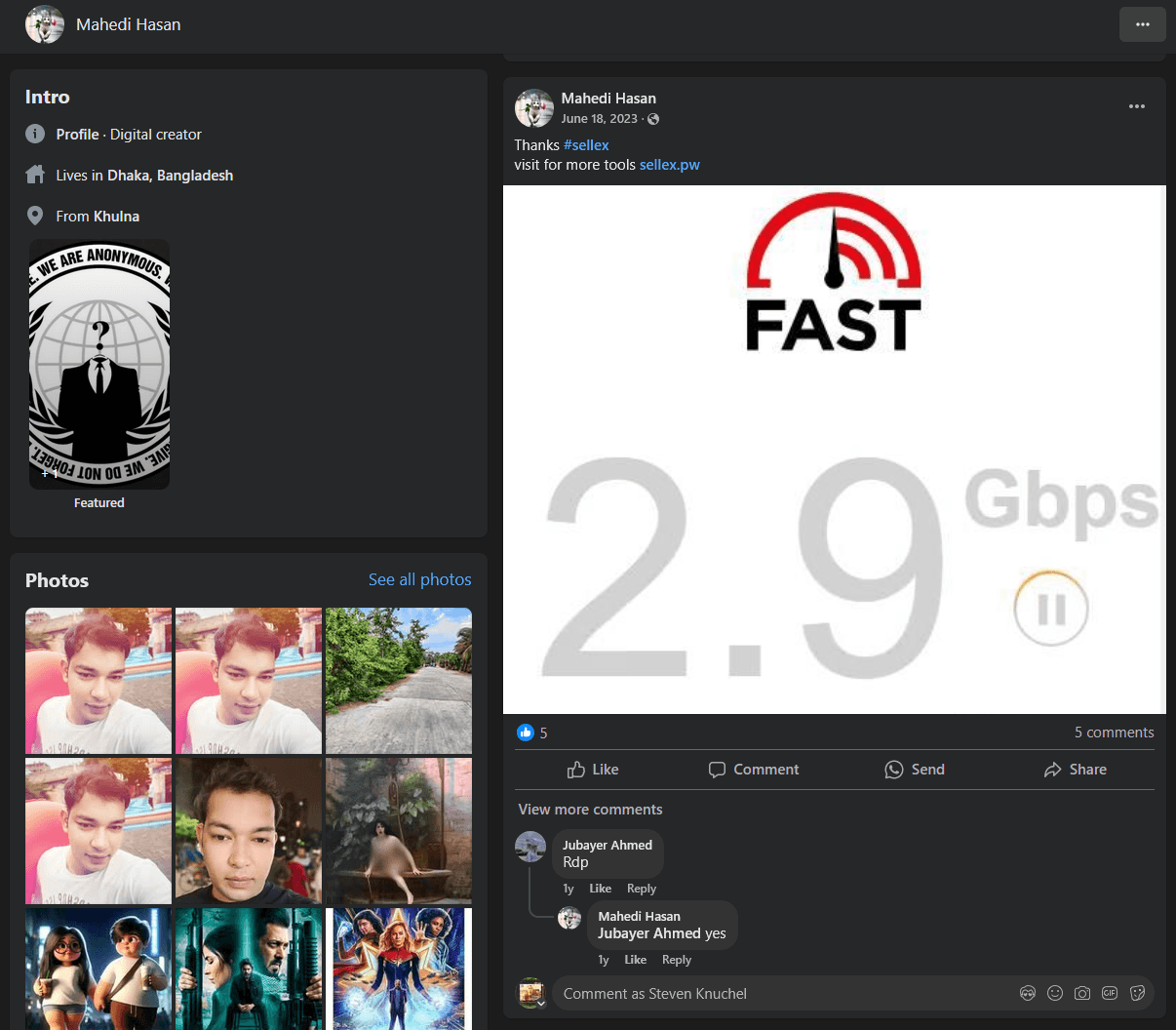Screen dimensions: 1176x1030
Task: Expand View more comments
Action: pyautogui.click(x=590, y=810)
